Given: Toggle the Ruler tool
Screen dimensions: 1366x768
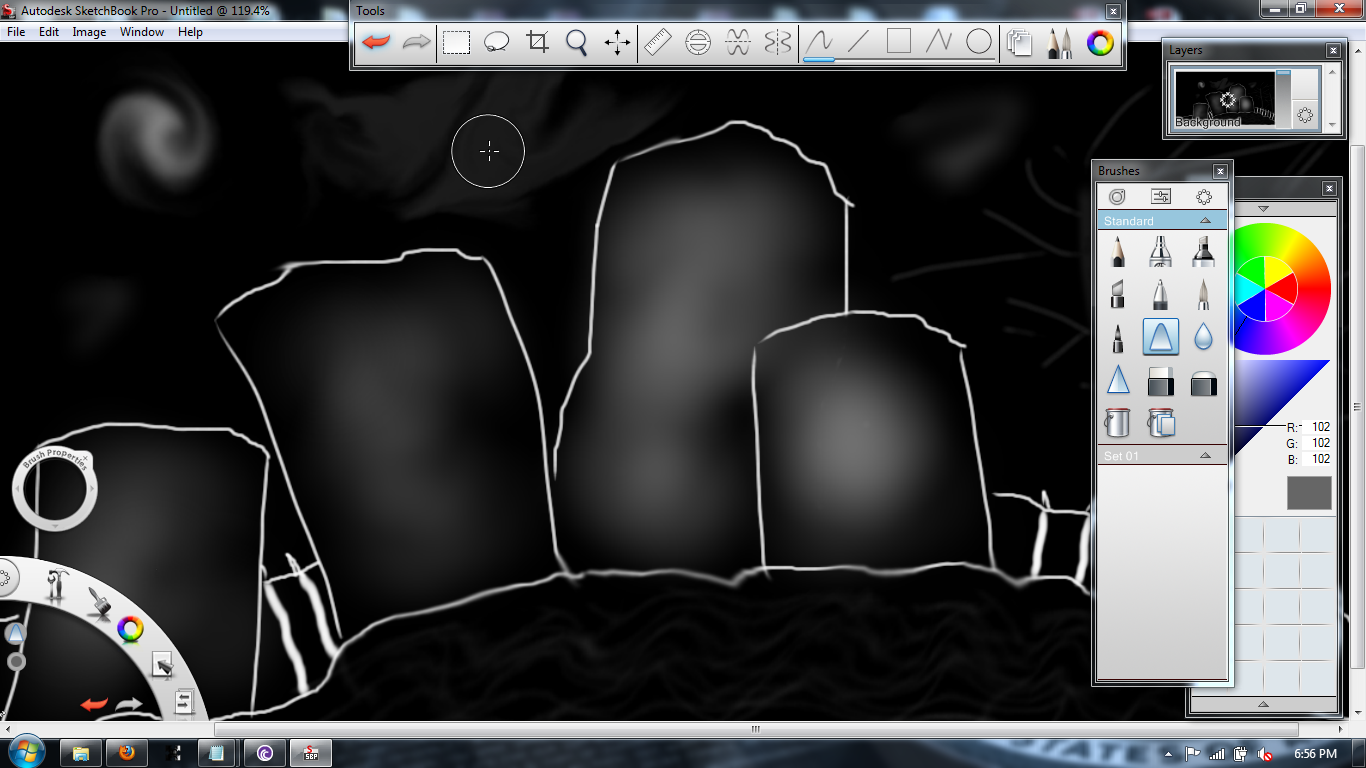Looking at the screenshot, I should pyautogui.click(x=658, y=42).
